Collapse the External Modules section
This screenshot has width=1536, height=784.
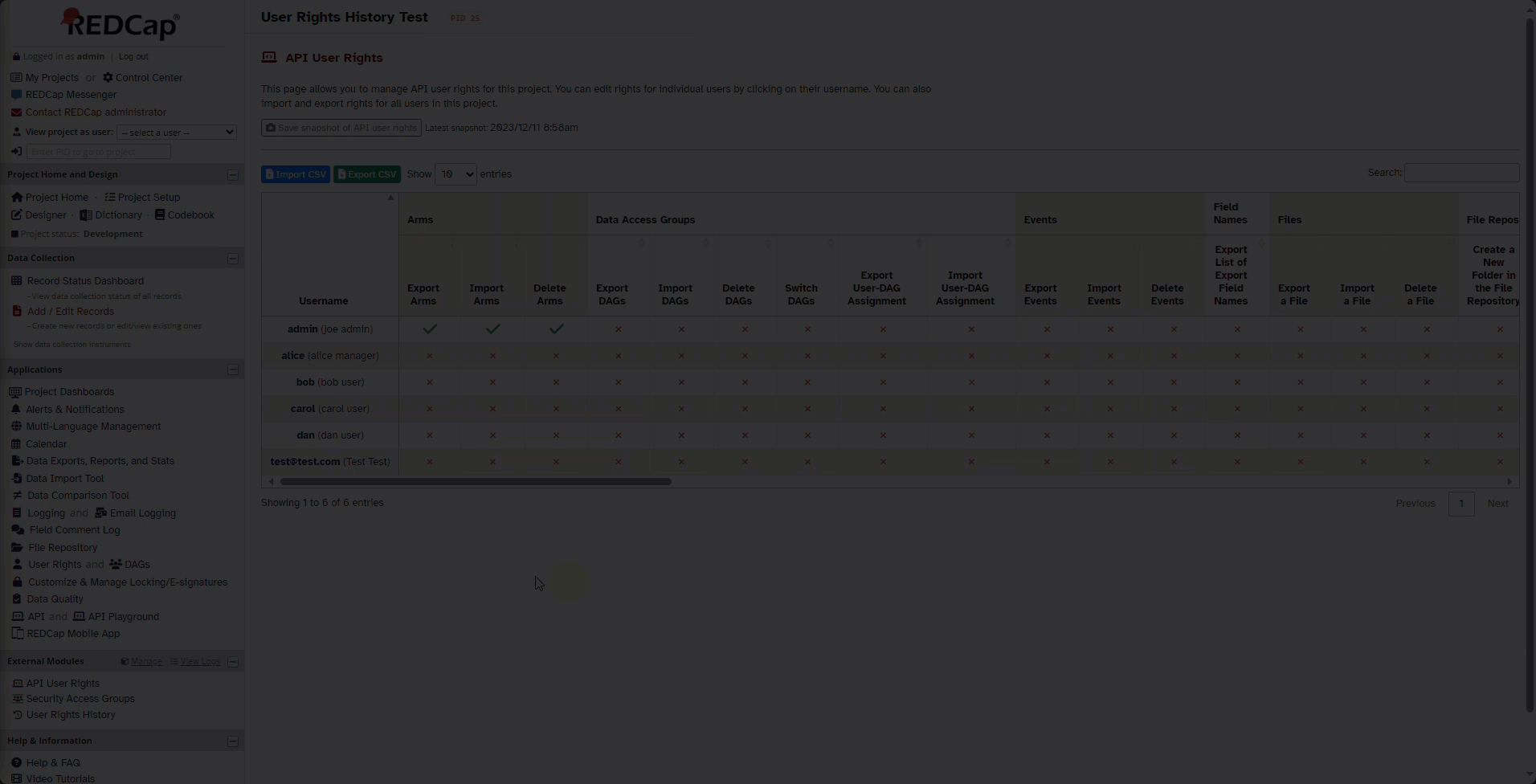click(233, 662)
